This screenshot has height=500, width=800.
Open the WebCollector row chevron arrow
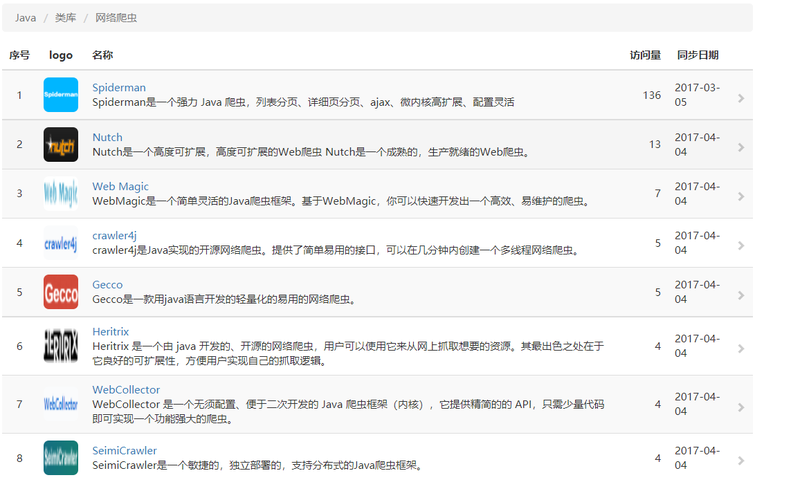click(x=741, y=407)
